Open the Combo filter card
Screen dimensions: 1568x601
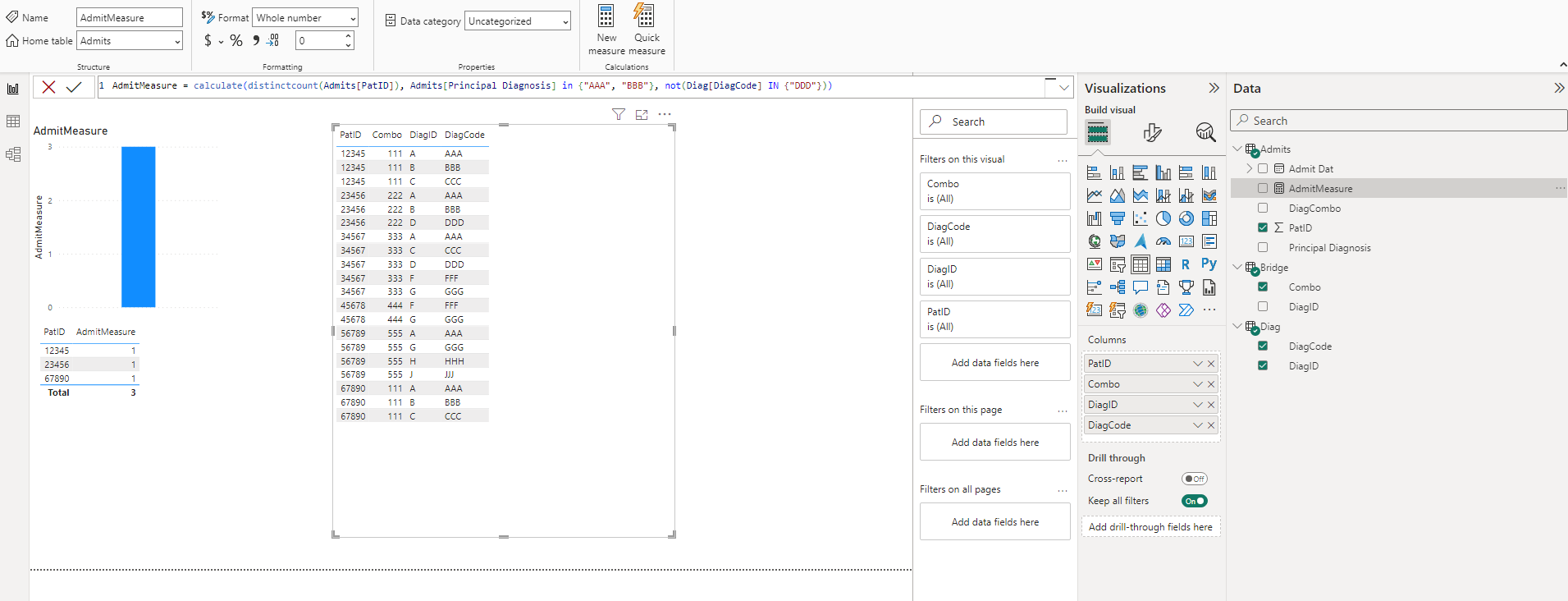[x=994, y=191]
